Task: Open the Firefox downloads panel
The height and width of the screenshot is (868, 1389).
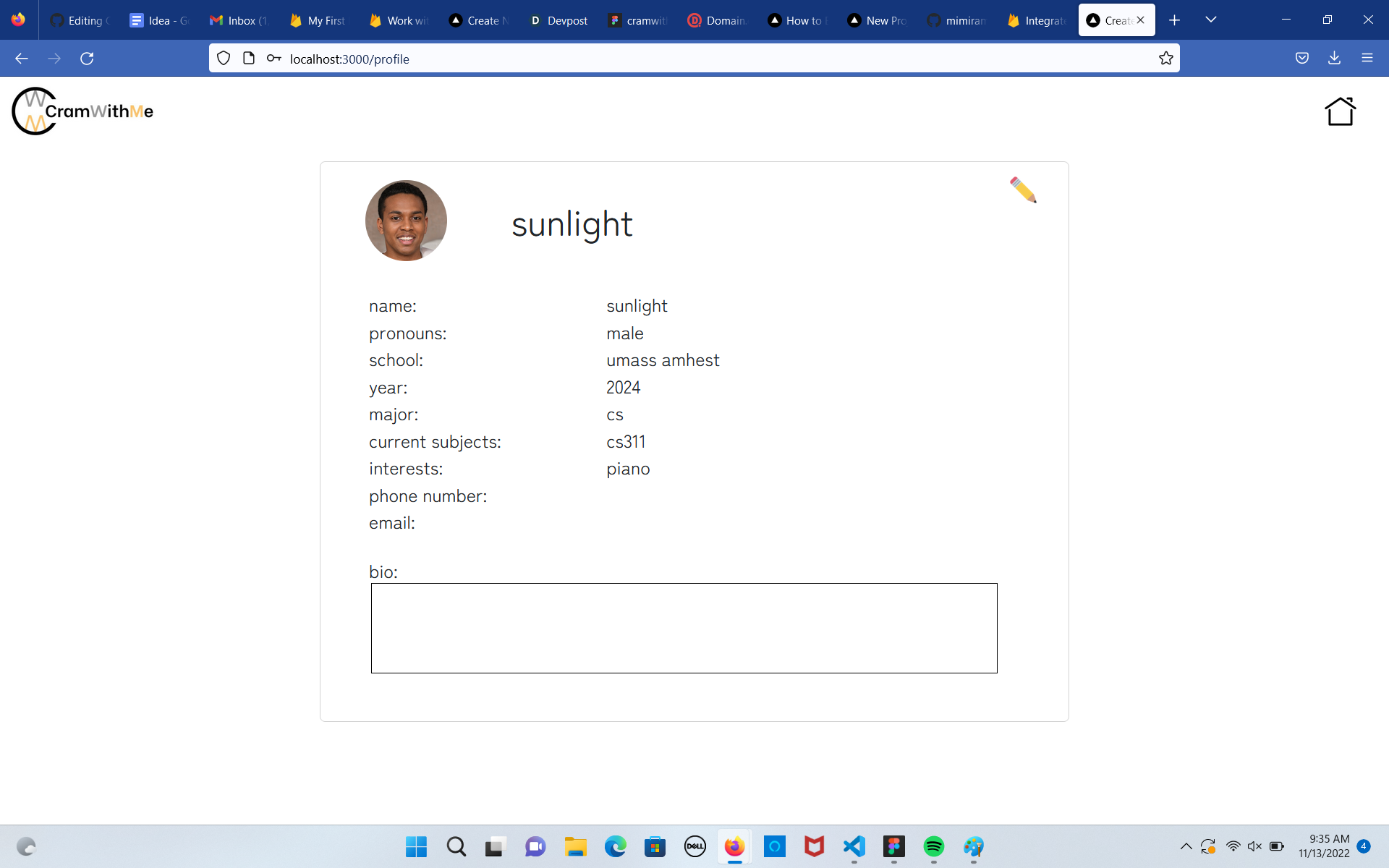Action: click(1334, 59)
